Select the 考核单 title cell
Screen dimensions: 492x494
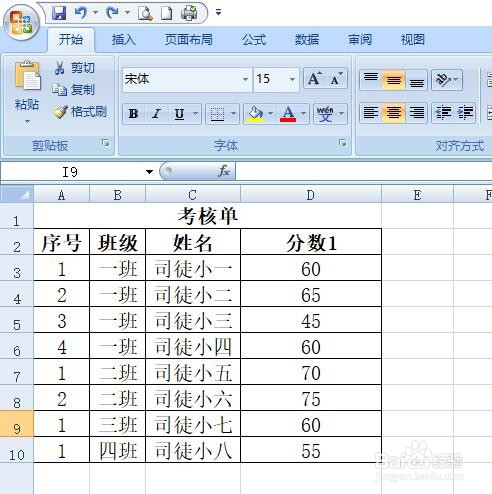(x=207, y=216)
